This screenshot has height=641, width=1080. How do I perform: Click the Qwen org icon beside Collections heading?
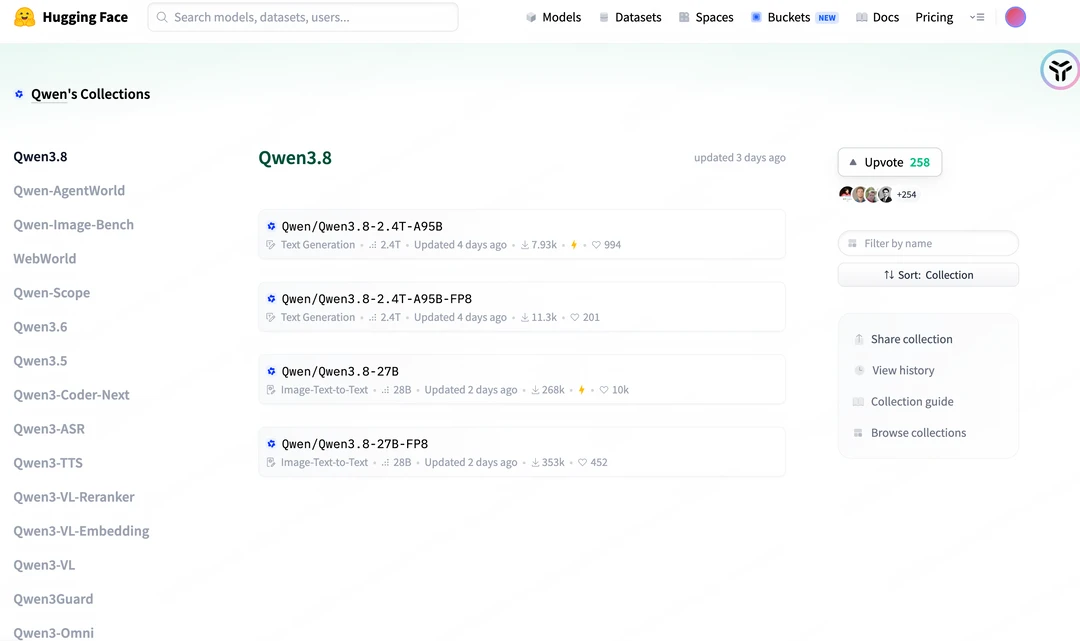pos(19,94)
